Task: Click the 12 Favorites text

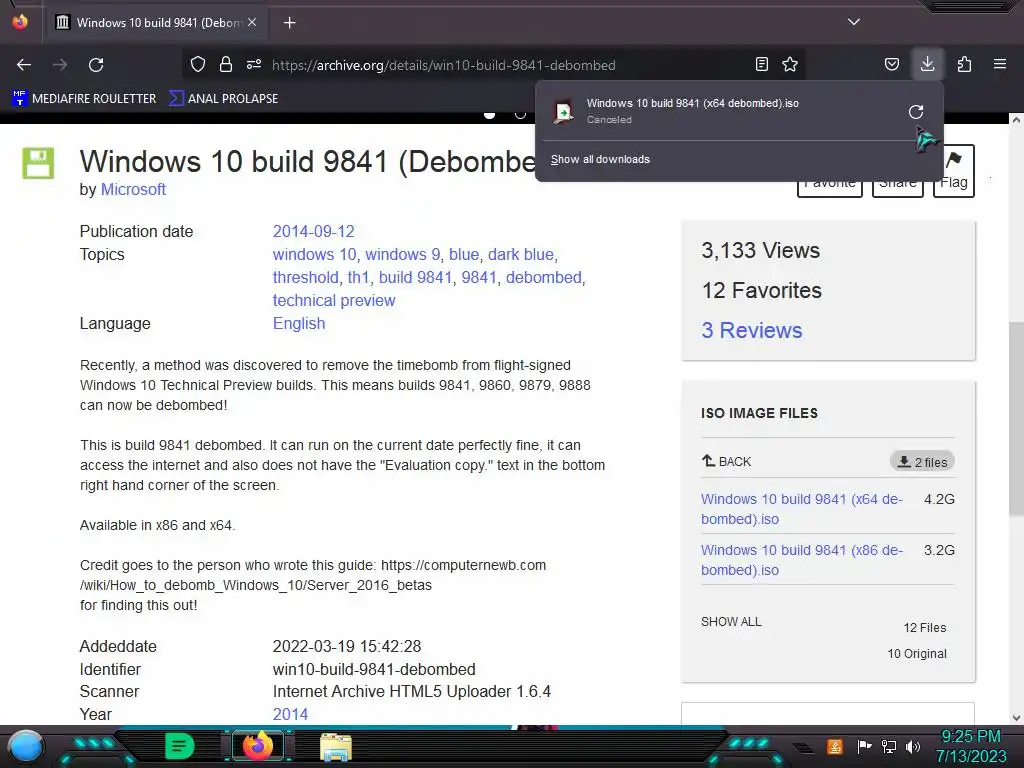Action: coord(761,291)
